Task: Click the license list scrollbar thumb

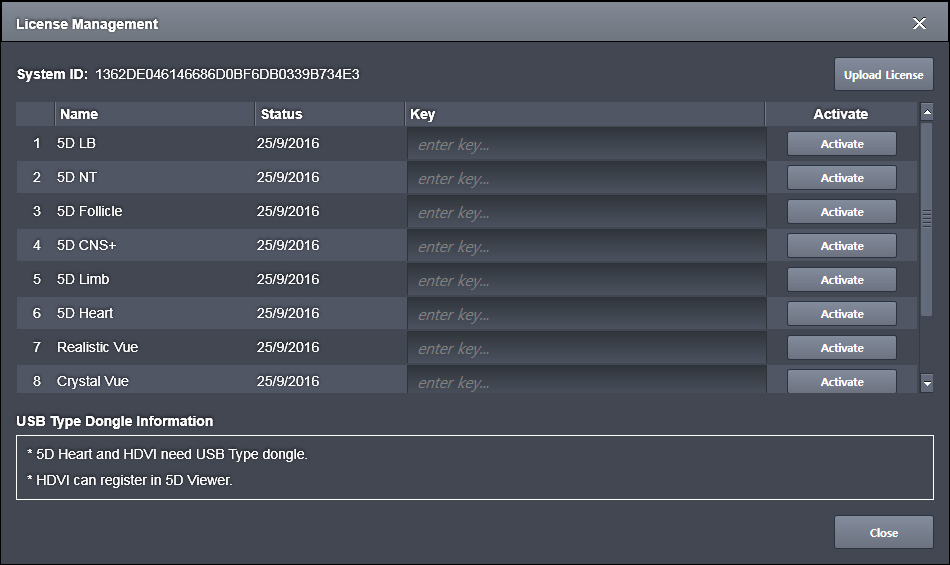Action: tap(926, 220)
